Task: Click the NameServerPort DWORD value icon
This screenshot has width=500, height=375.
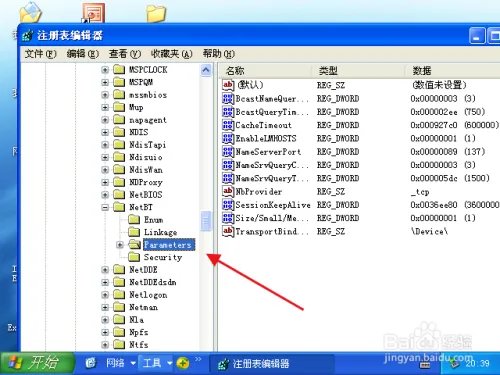Action: [228, 152]
